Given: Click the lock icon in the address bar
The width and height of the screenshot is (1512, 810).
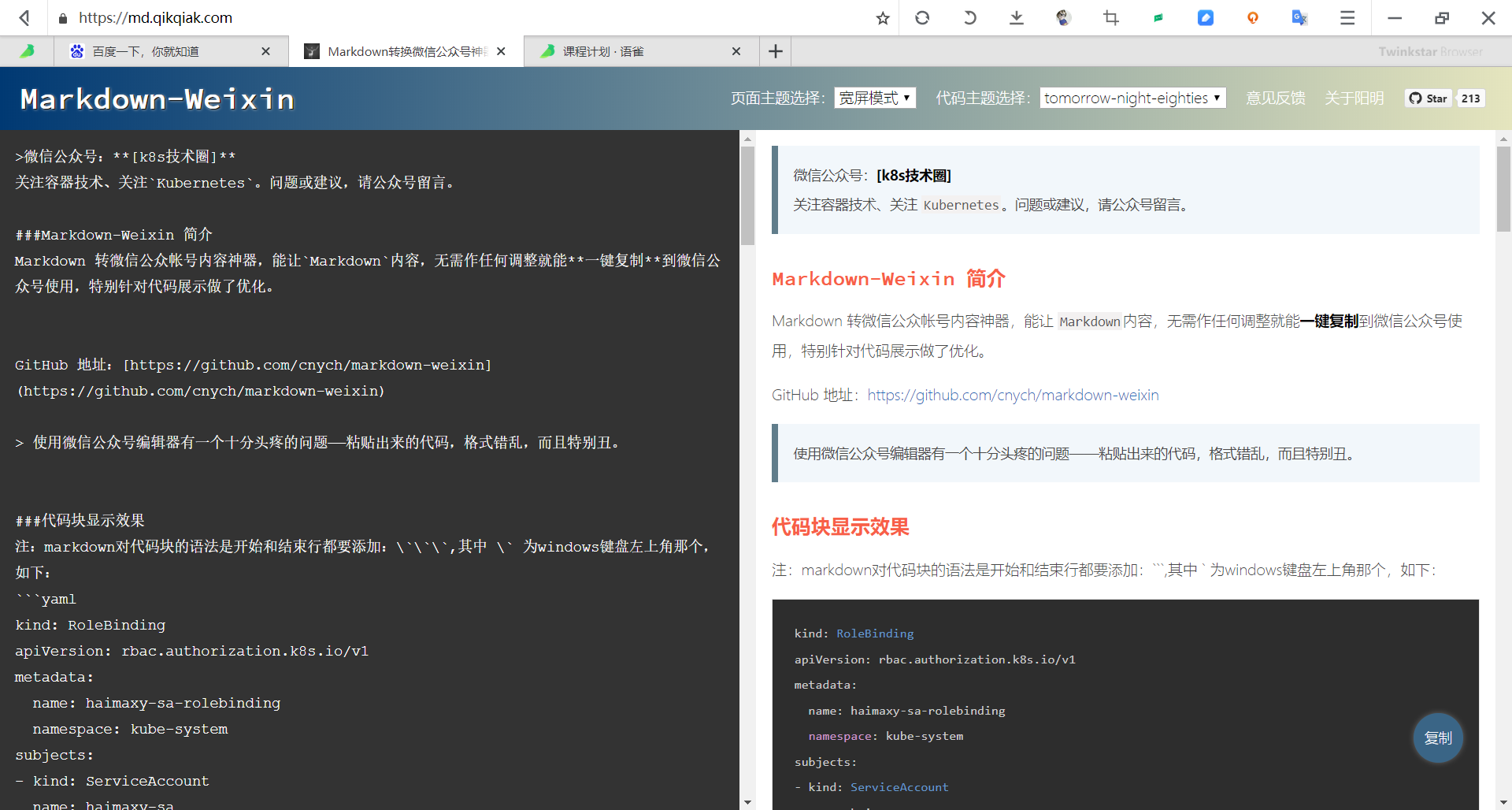Looking at the screenshot, I should (x=63, y=17).
